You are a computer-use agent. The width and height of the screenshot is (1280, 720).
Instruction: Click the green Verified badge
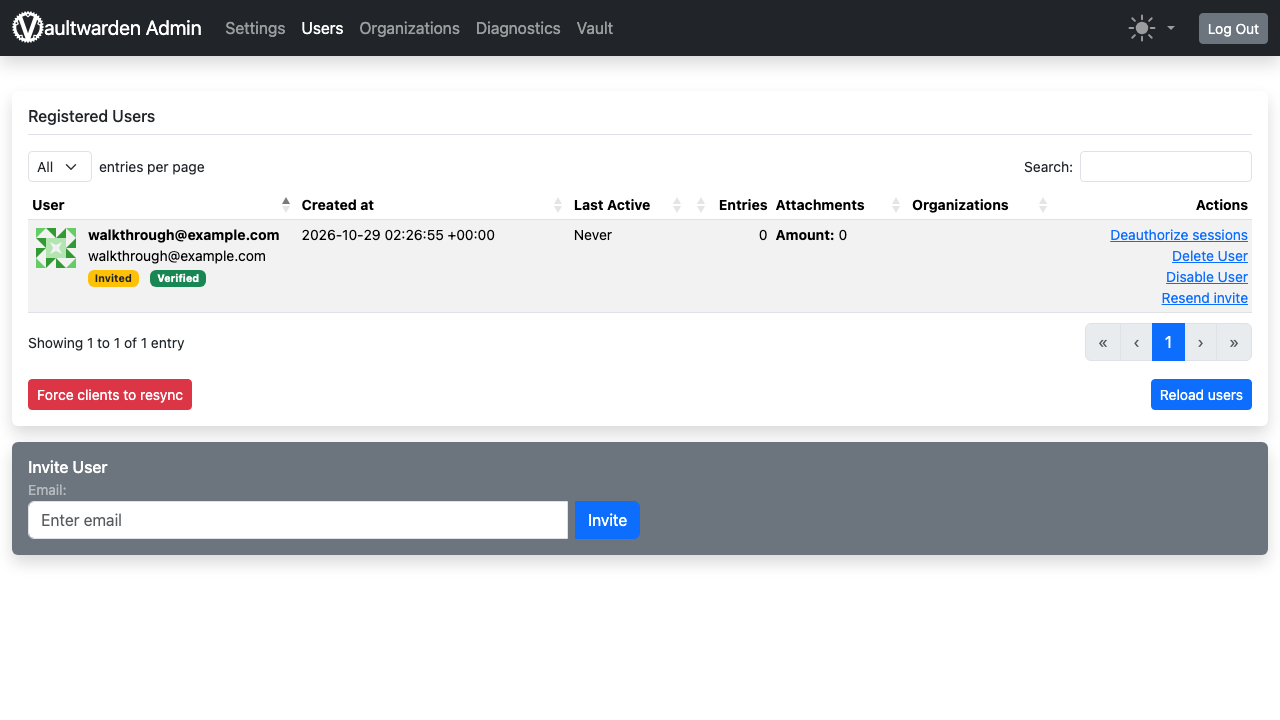coord(178,278)
